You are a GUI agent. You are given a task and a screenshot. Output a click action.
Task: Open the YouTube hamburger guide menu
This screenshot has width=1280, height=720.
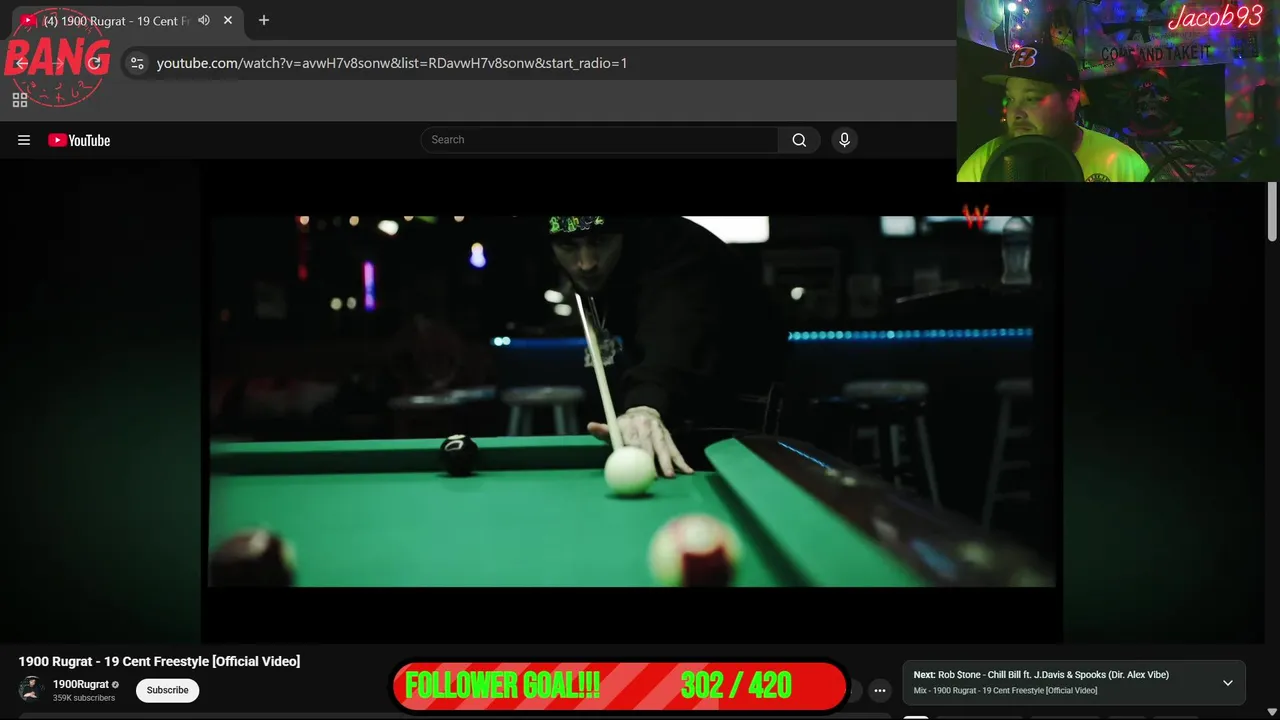[x=24, y=140]
